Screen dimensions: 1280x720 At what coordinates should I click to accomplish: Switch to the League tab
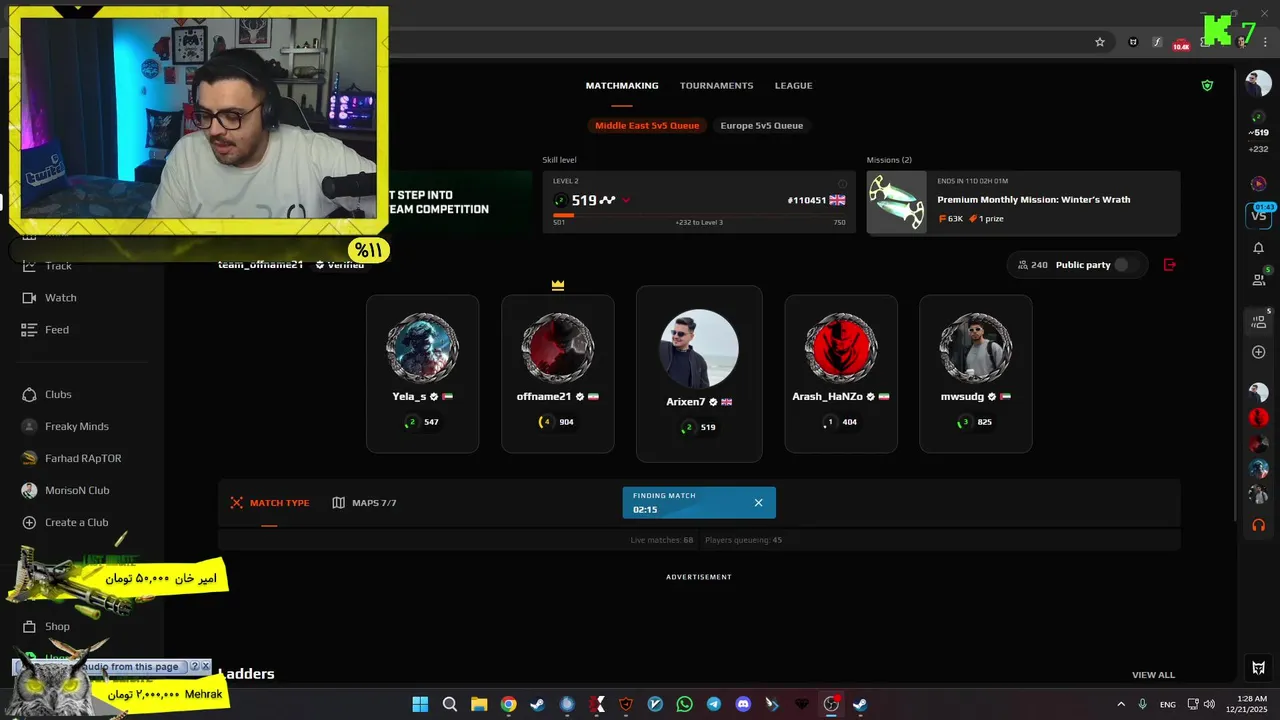[793, 86]
